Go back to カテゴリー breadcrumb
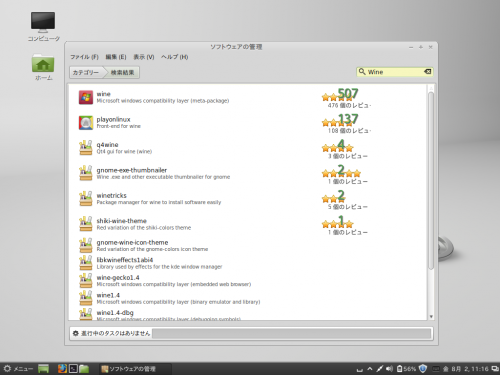 tap(86, 72)
